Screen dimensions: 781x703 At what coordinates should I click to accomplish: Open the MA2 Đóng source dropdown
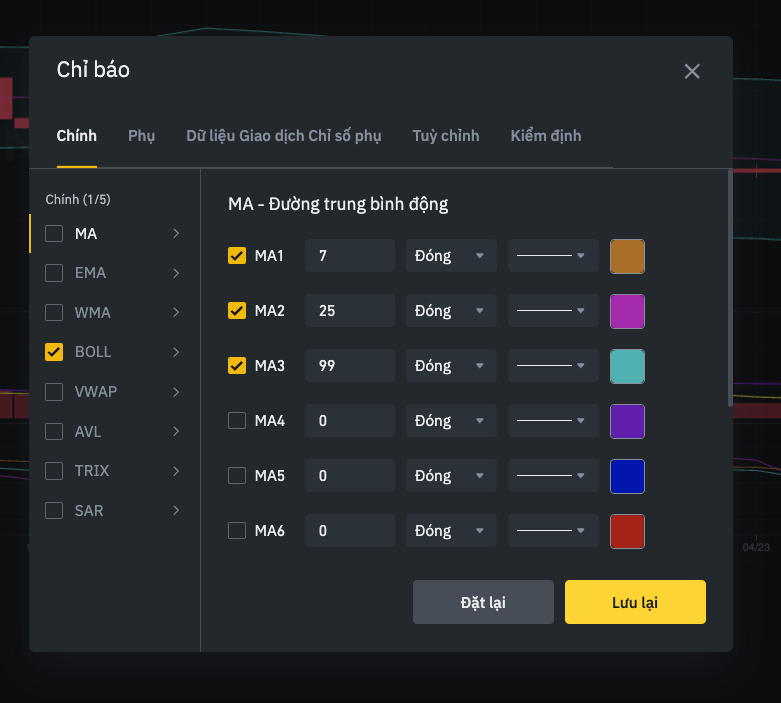click(451, 310)
